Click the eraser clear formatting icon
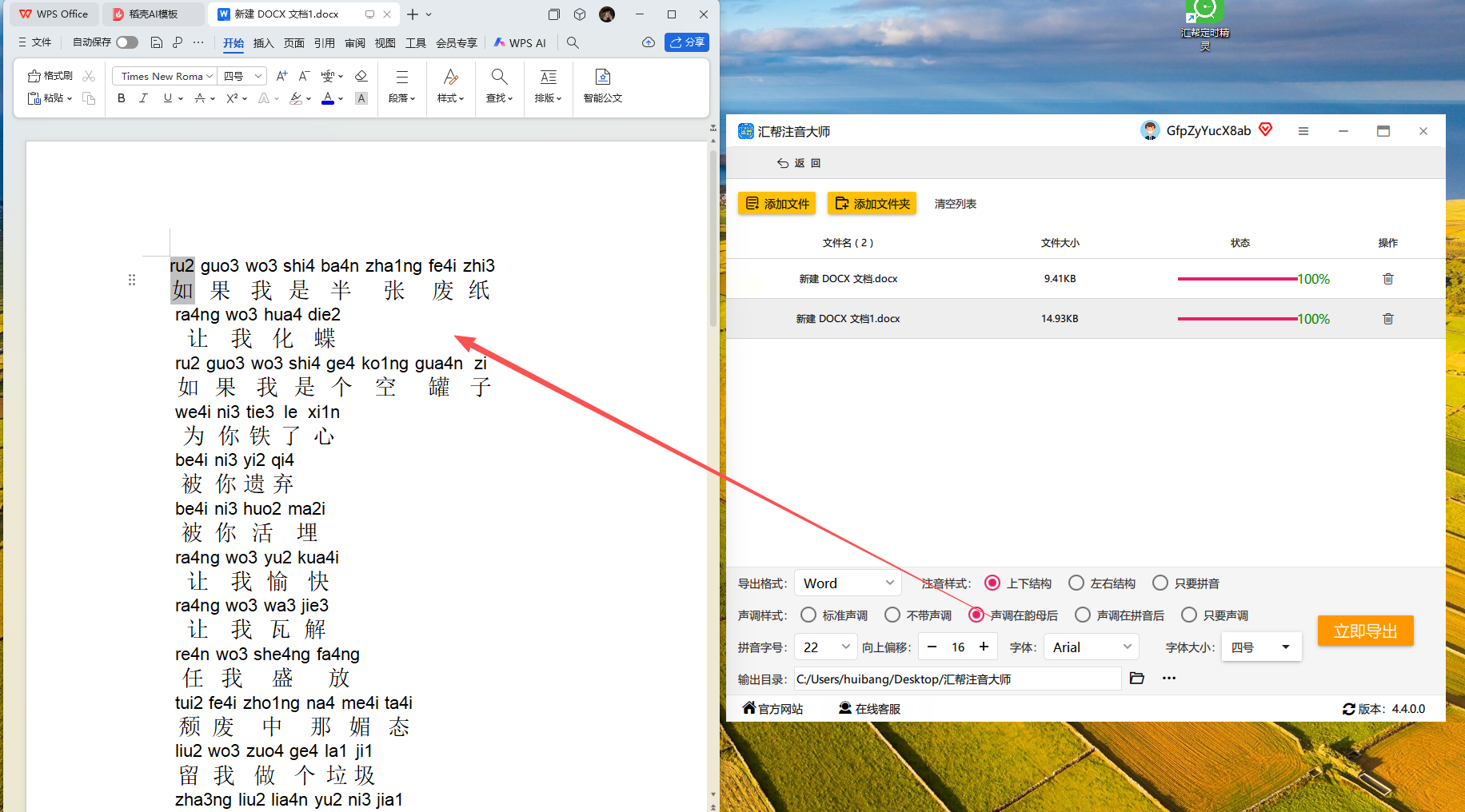Screen dimensions: 1465x812 click(361, 76)
